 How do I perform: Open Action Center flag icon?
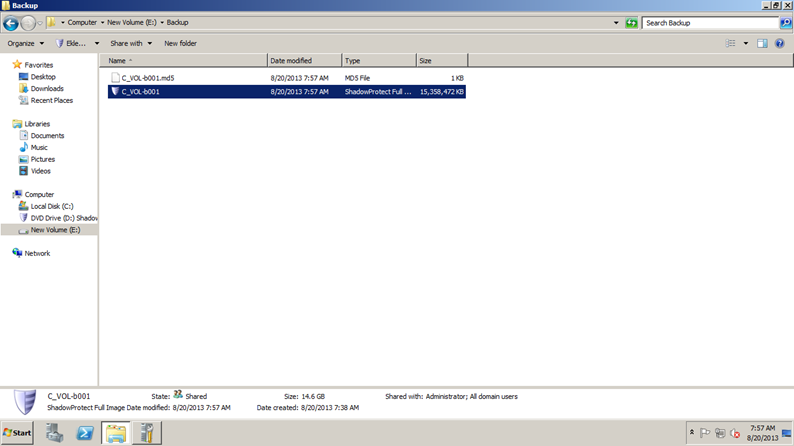[704, 433]
